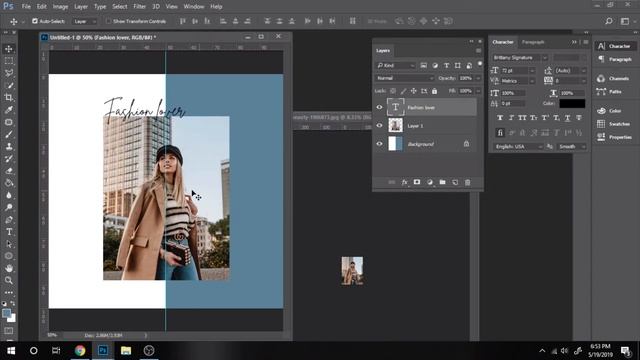Screen dimensions: 640x360
Task: Open Character panel from side dock
Action: point(614,46)
